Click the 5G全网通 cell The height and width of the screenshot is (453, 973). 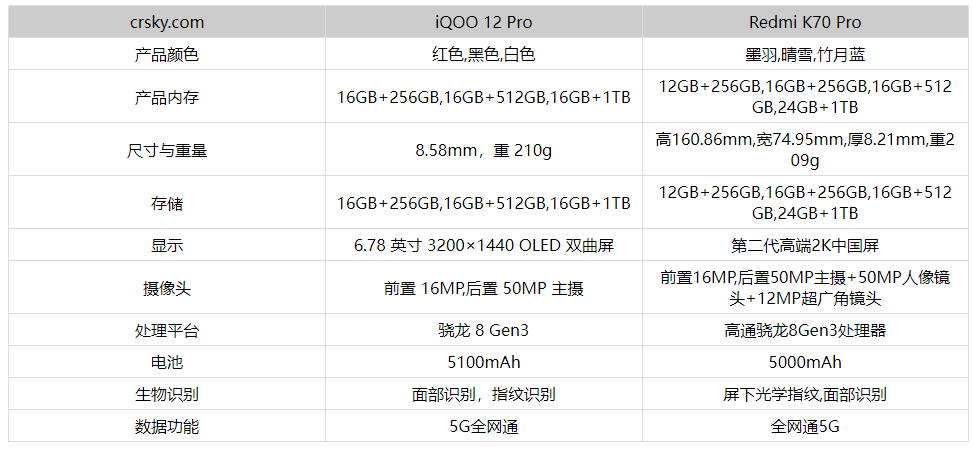484,427
